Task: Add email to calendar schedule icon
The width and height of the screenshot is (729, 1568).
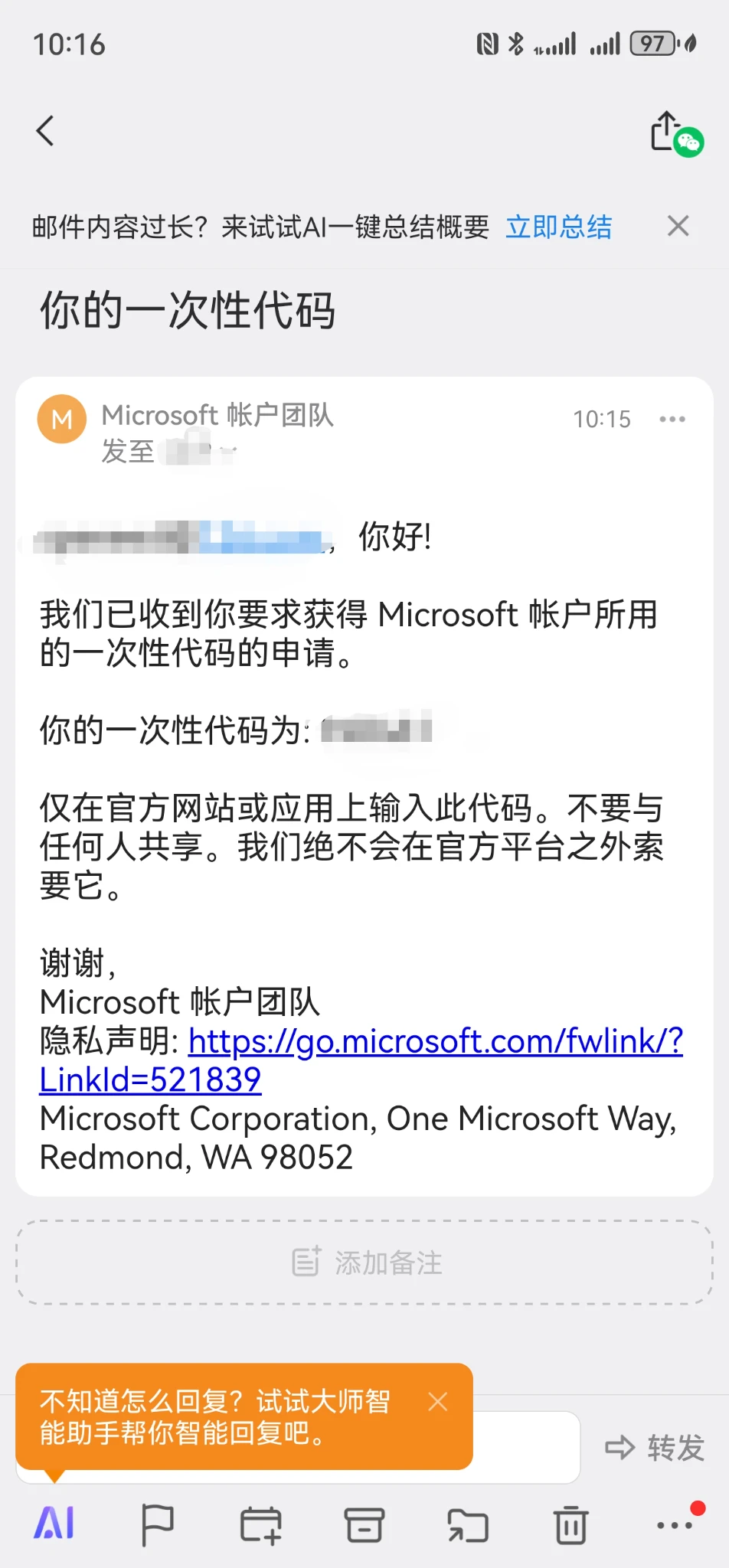Action: 260,1524
